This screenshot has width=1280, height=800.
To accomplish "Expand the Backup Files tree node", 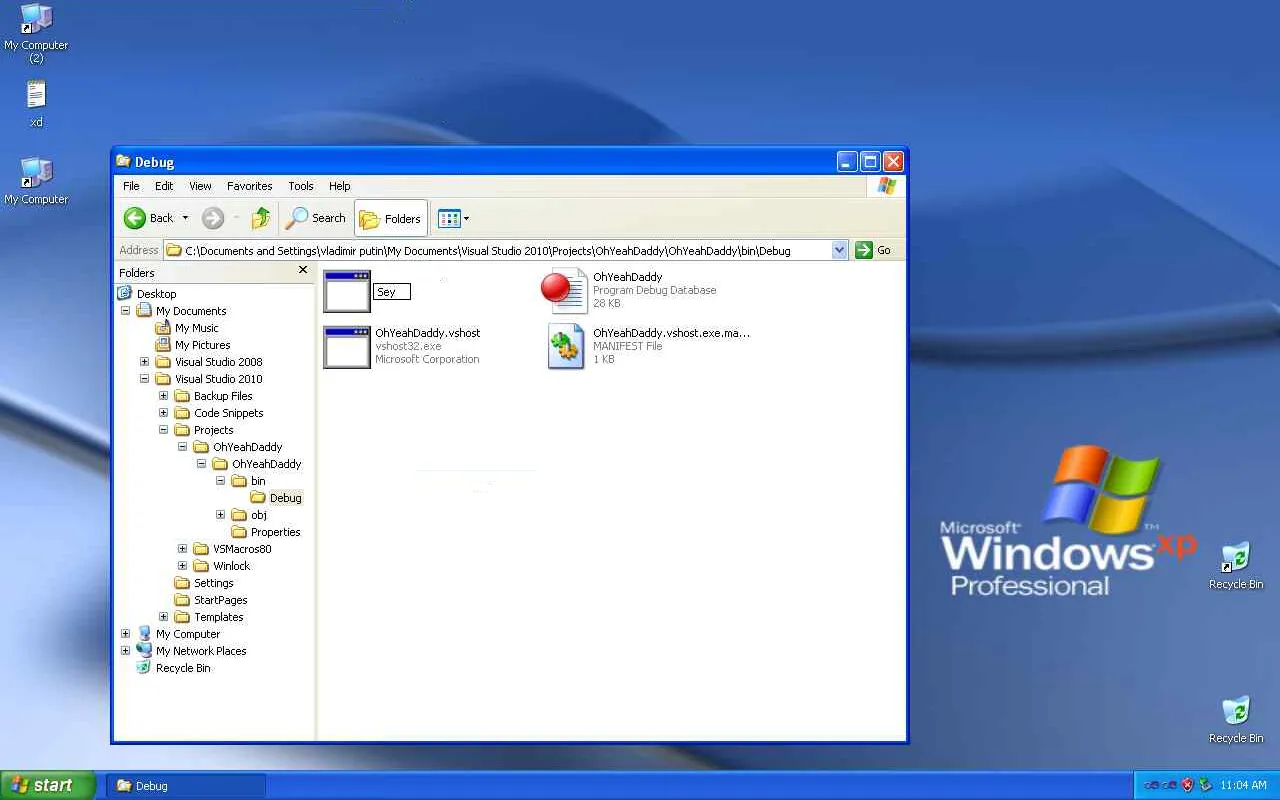I will (x=163, y=396).
